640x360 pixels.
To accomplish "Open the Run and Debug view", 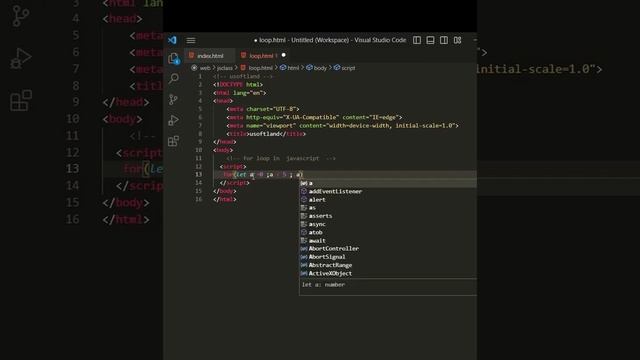I will pyautogui.click(x=173, y=120).
